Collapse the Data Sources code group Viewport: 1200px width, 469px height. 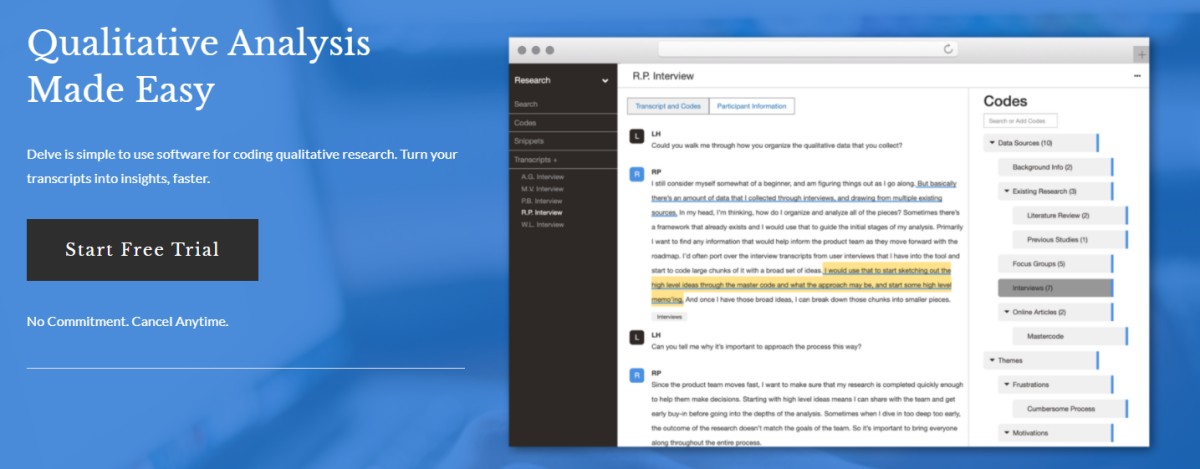coord(992,144)
